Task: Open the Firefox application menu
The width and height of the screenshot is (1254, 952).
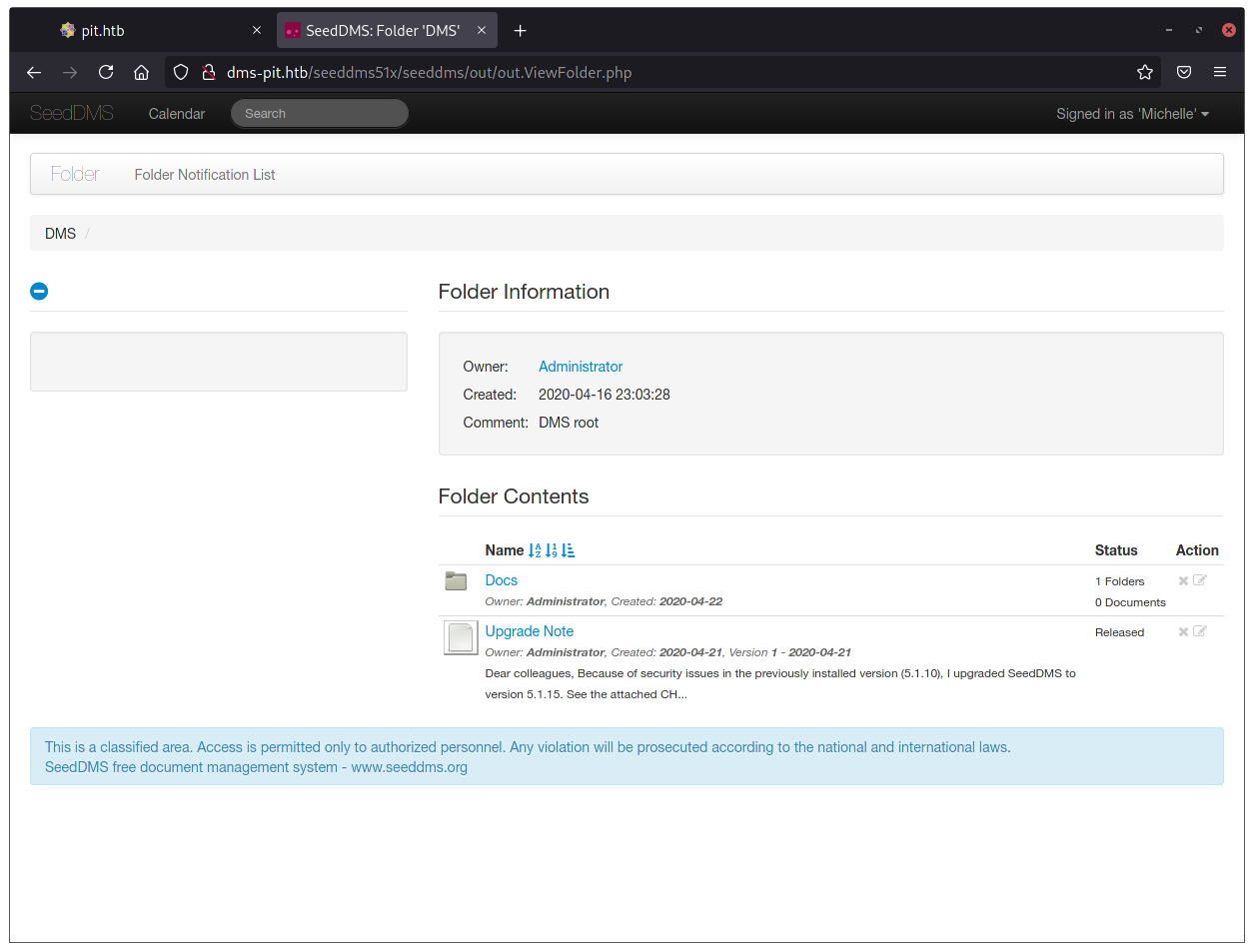Action: (1220, 72)
